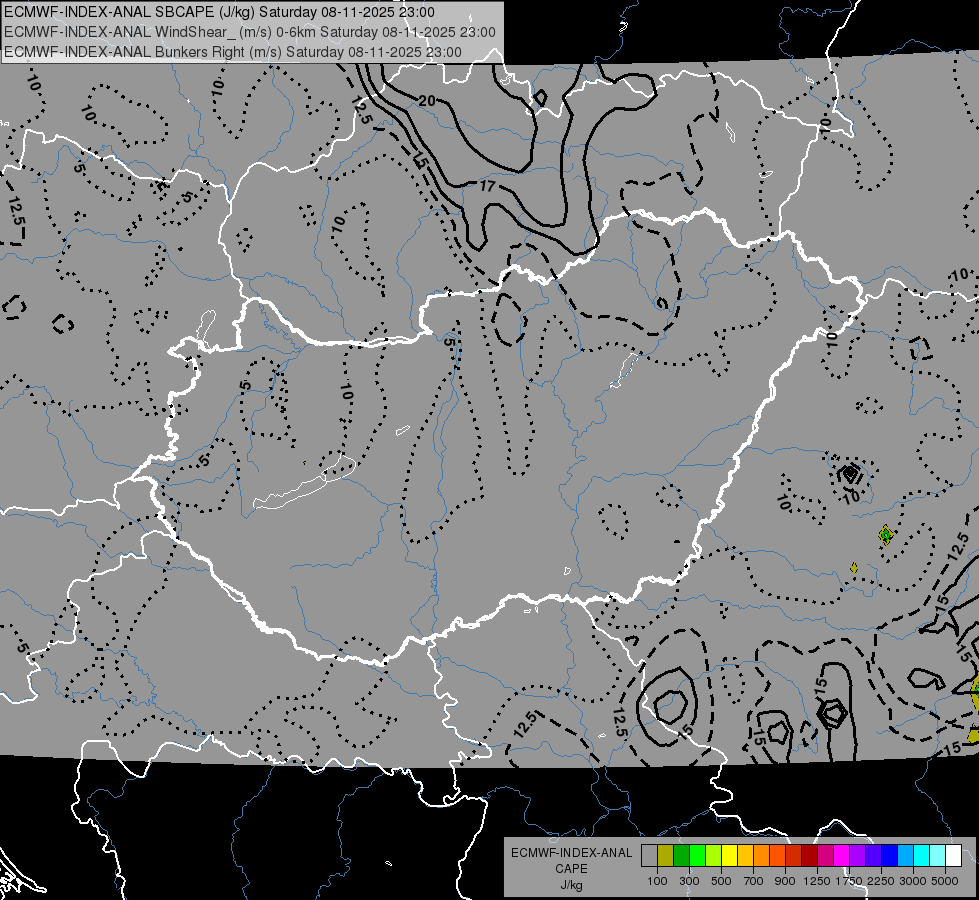Click the legend CAPE label
The image size is (979, 900).
571,869
